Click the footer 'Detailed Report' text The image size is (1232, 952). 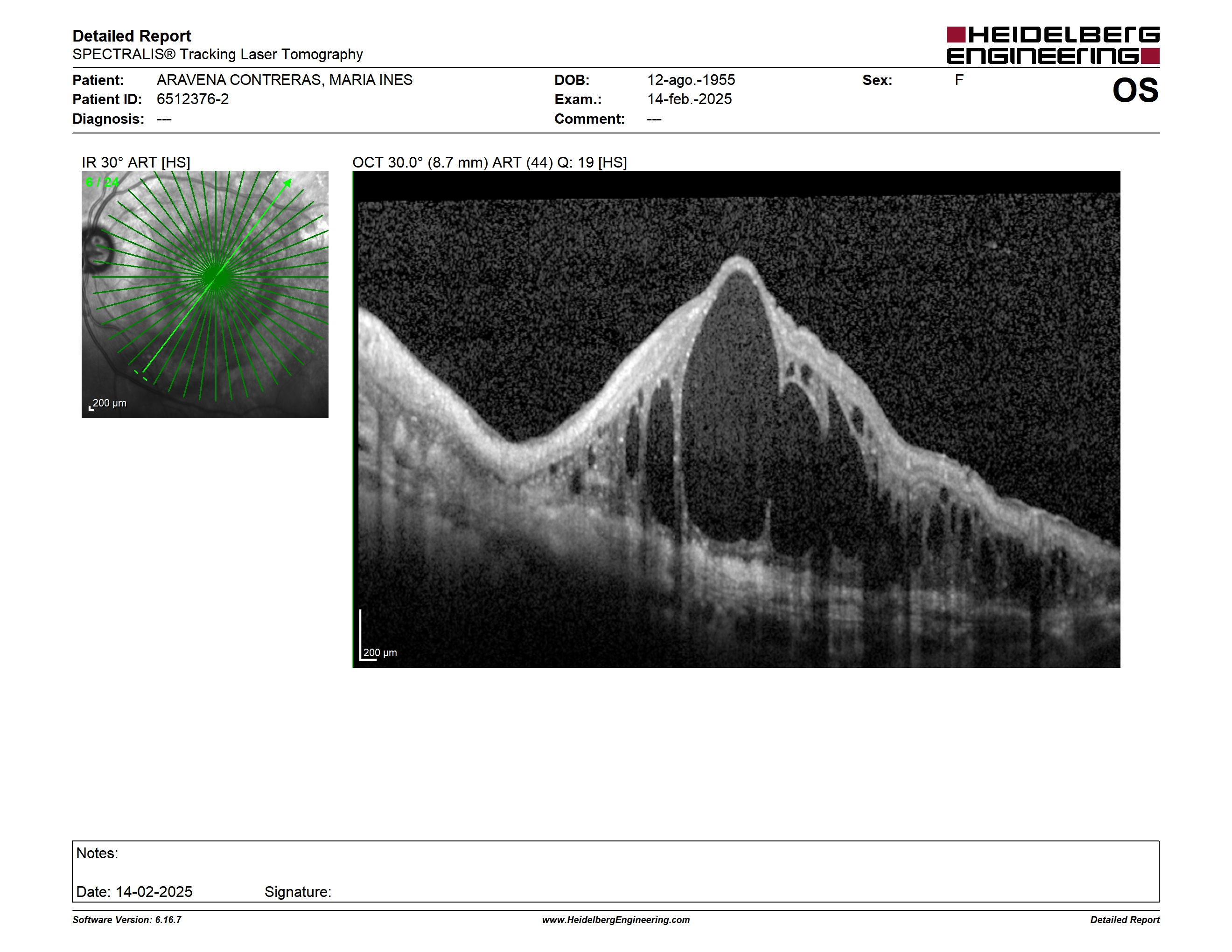click(1125, 920)
